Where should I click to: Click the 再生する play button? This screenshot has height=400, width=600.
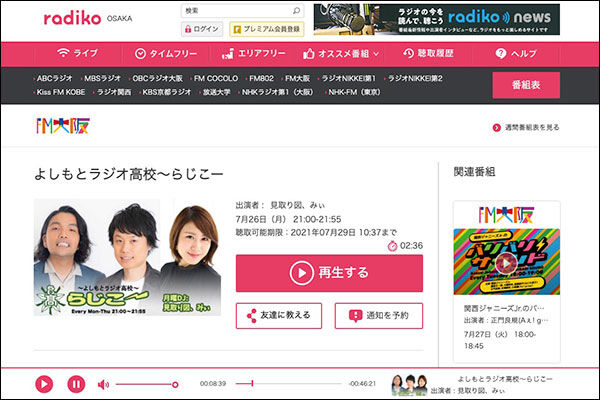329,273
